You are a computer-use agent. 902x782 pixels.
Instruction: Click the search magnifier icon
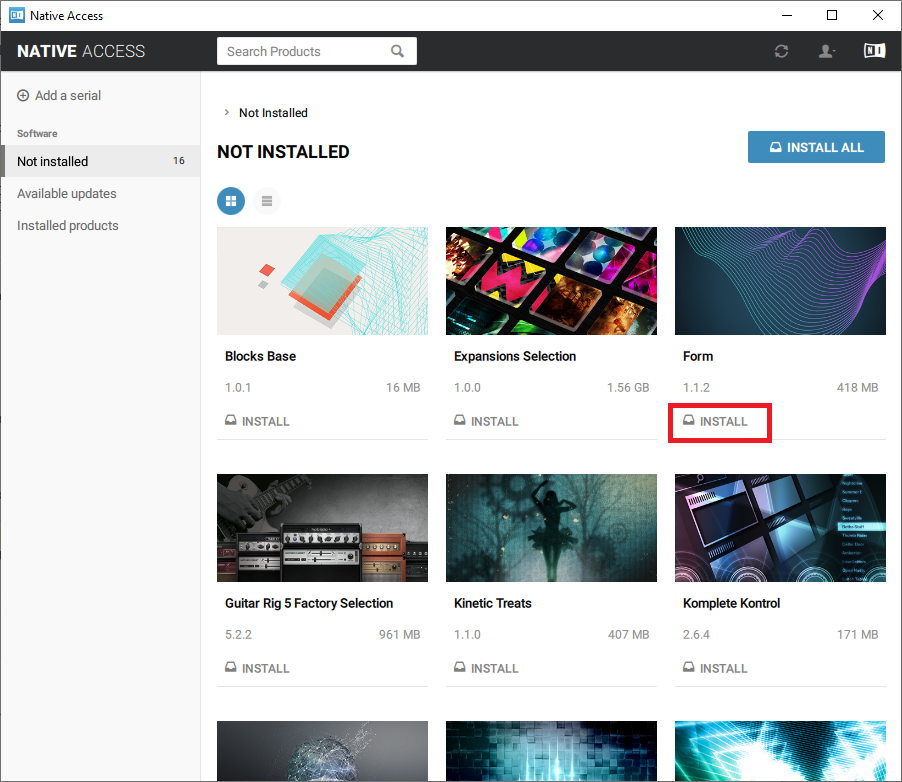point(397,51)
